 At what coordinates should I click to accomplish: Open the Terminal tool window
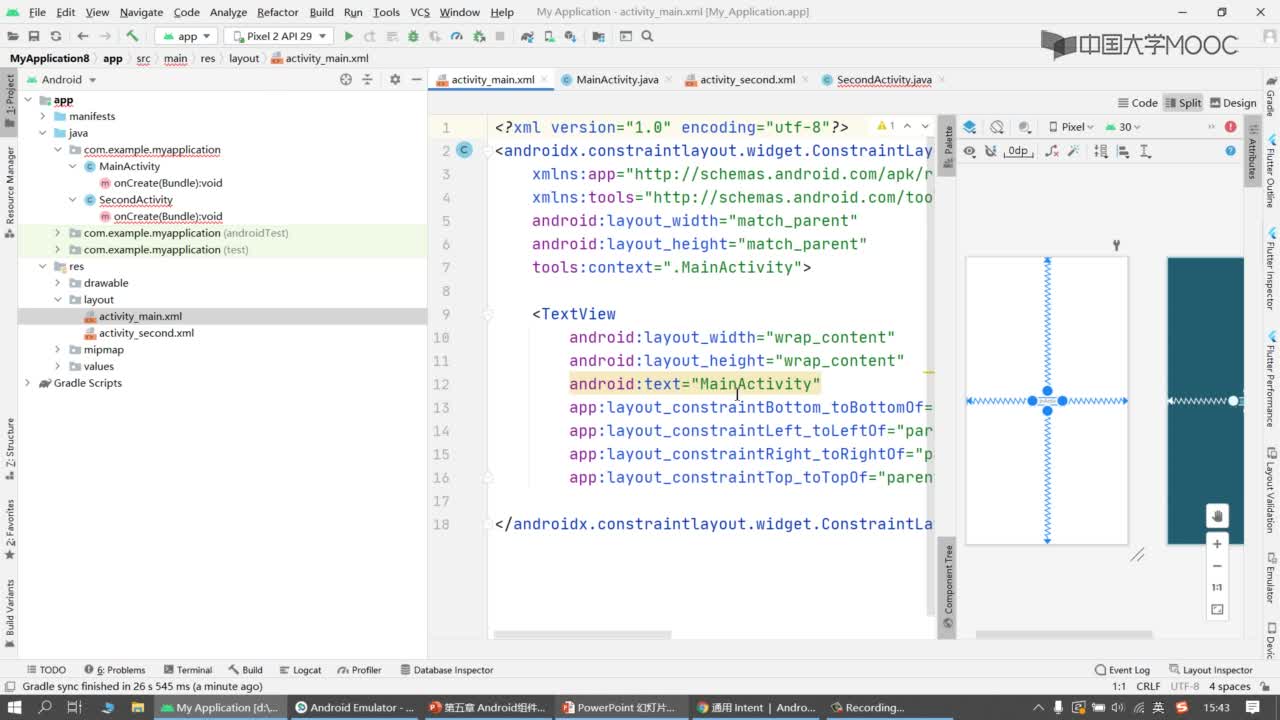point(186,670)
